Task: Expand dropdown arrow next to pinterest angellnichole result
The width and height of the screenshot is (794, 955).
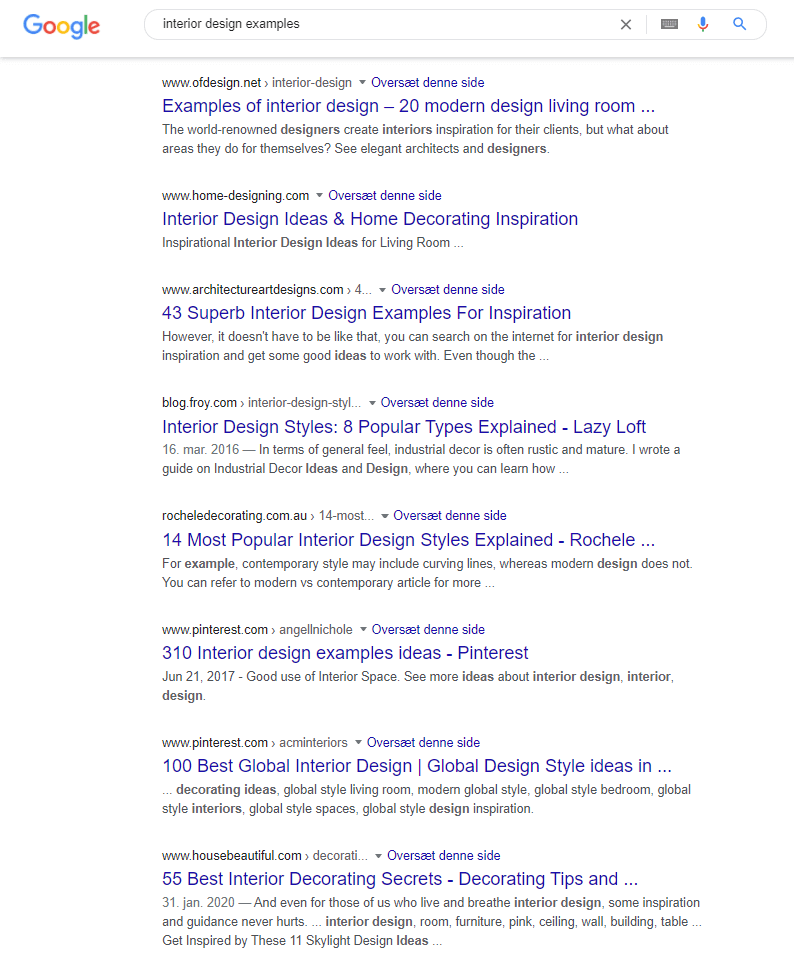Action: click(363, 629)
